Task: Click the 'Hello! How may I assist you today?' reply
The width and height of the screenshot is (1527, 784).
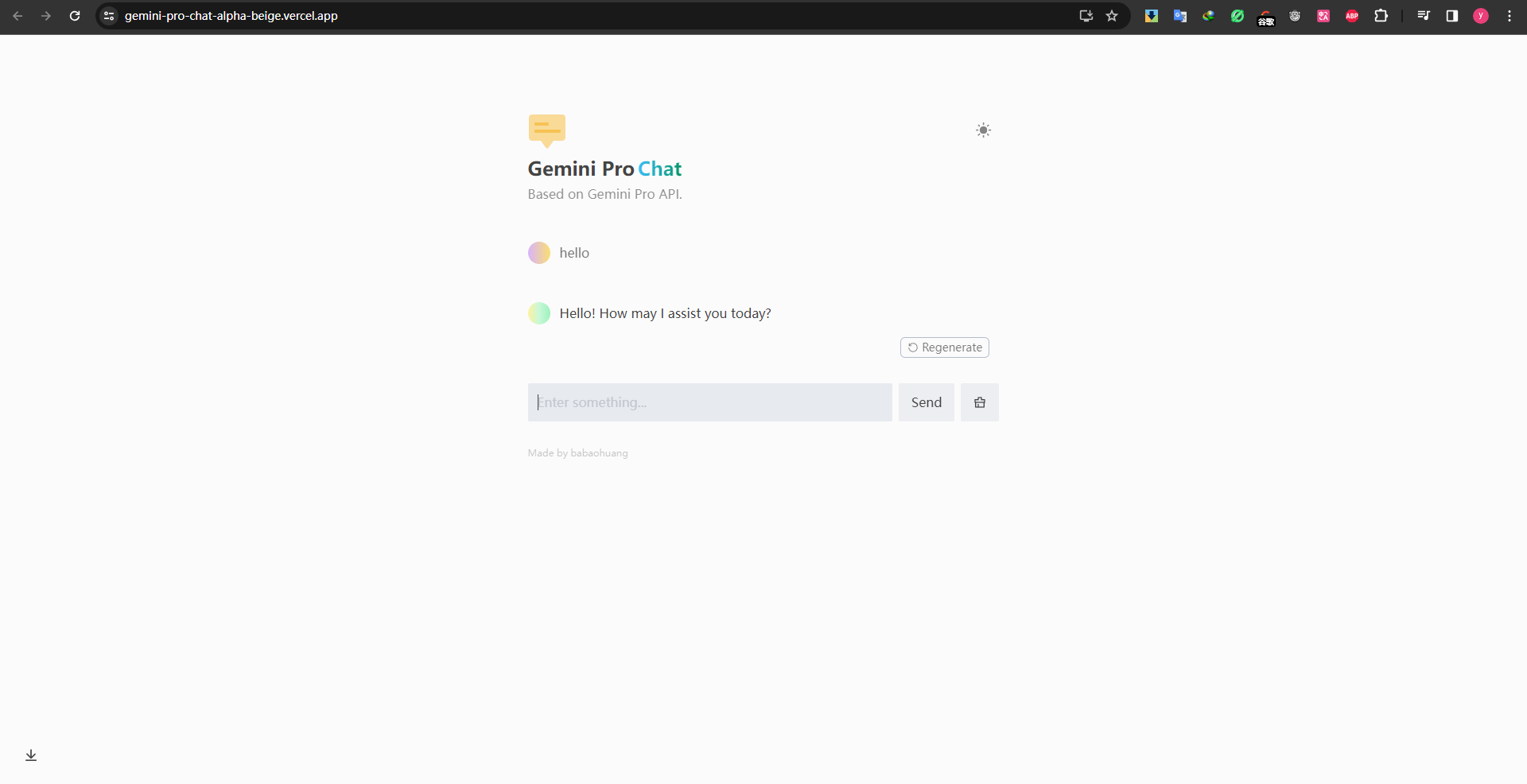Action: [666, 313]
